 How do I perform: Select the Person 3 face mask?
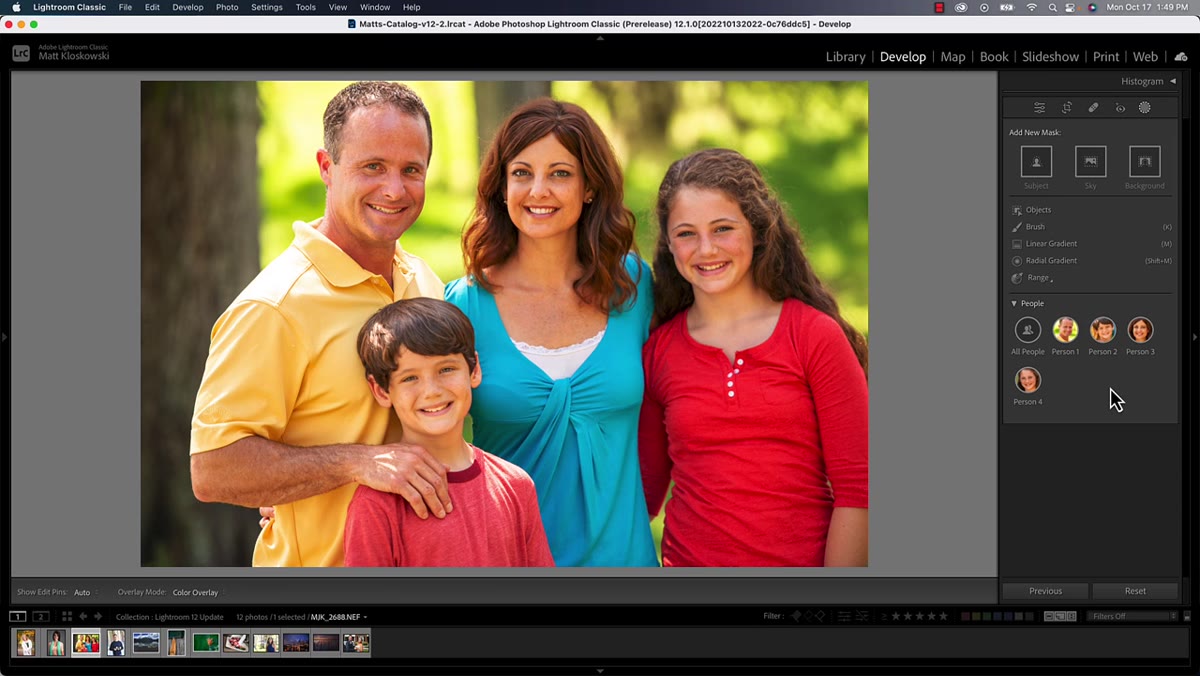tap(1140, 330)
